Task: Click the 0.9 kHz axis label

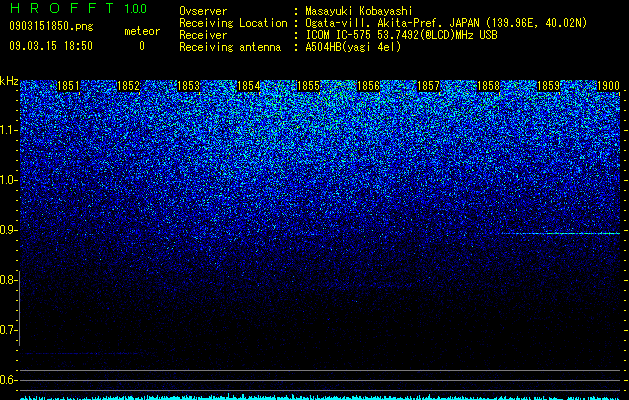Action: tap(8, 230)
